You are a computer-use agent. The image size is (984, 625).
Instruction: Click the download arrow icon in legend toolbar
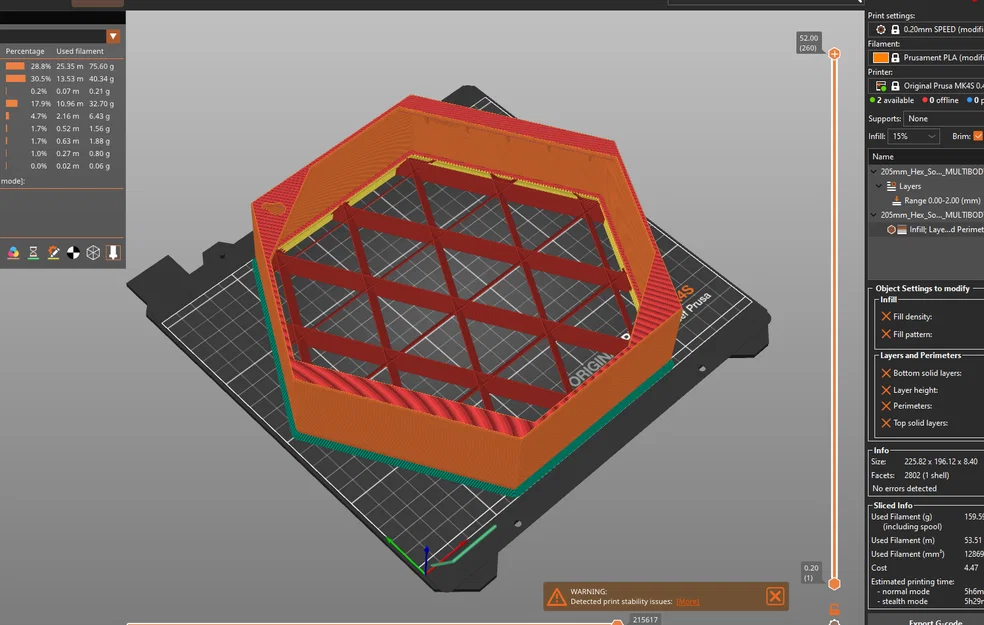pos(112,252)
